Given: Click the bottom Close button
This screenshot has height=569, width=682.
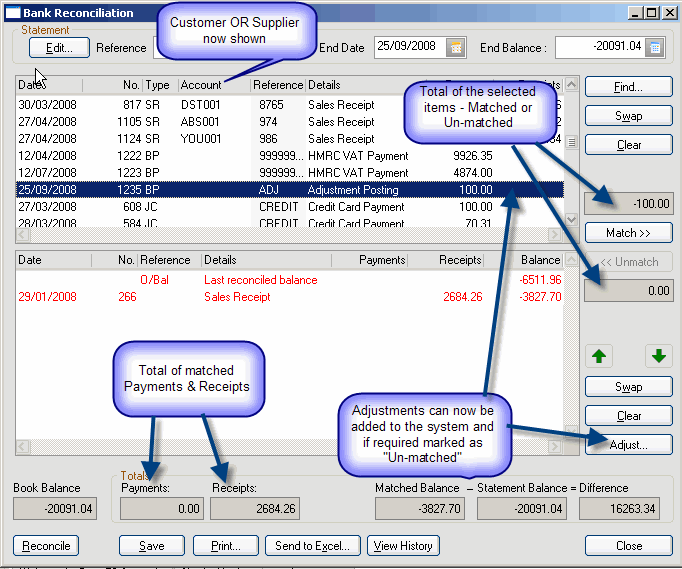Looking at the screenshot, I should tap(629, 546).
